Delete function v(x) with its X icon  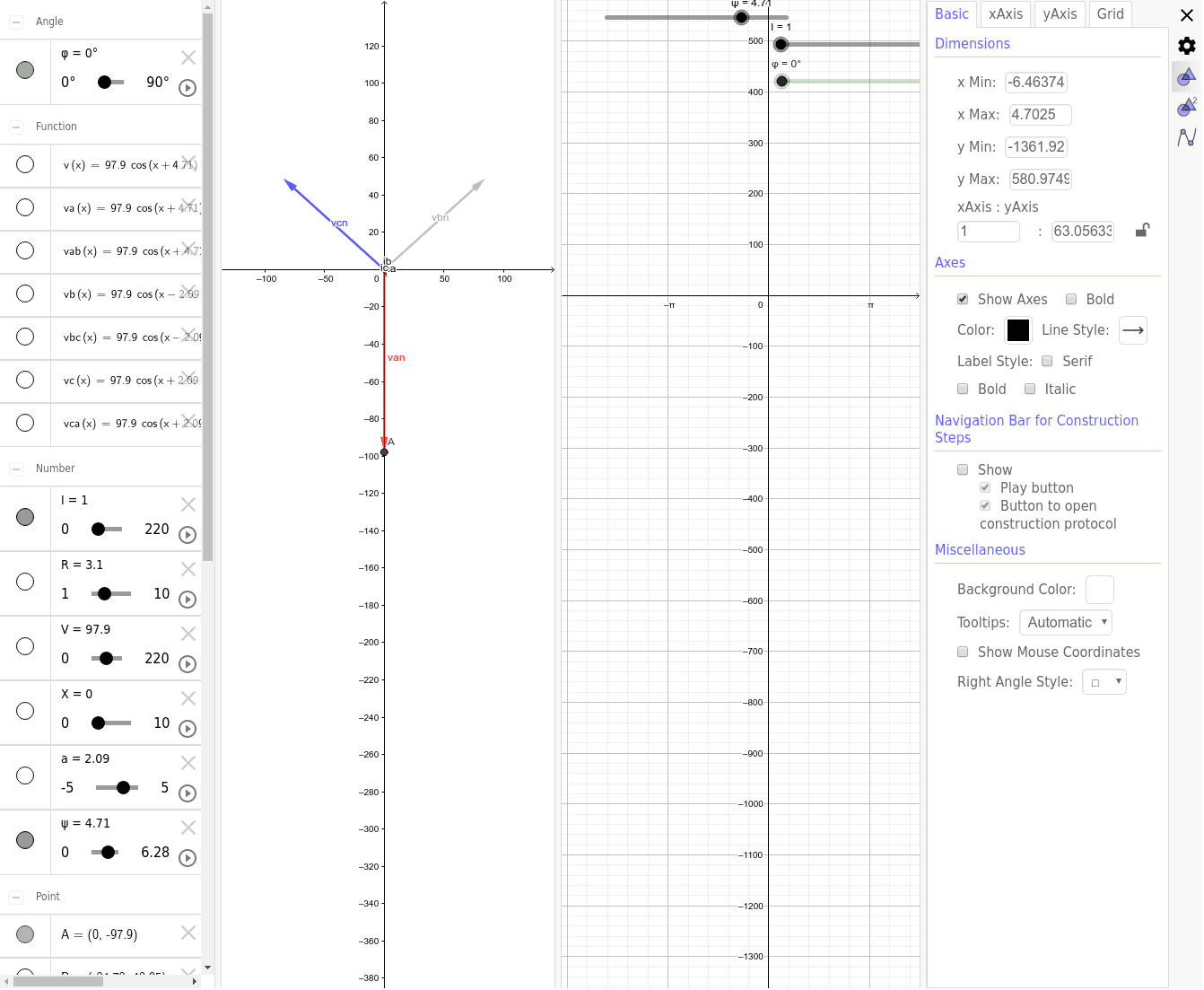point(188,165)
